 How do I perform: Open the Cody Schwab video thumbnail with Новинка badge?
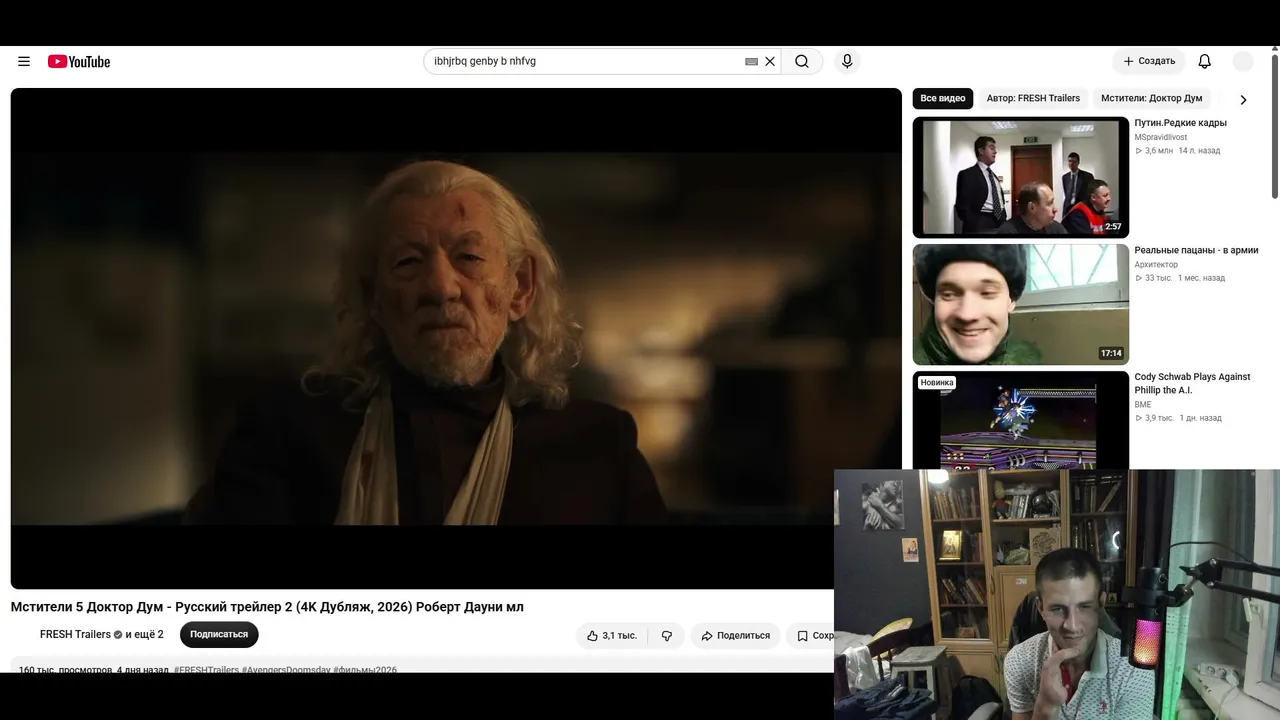1021,420
